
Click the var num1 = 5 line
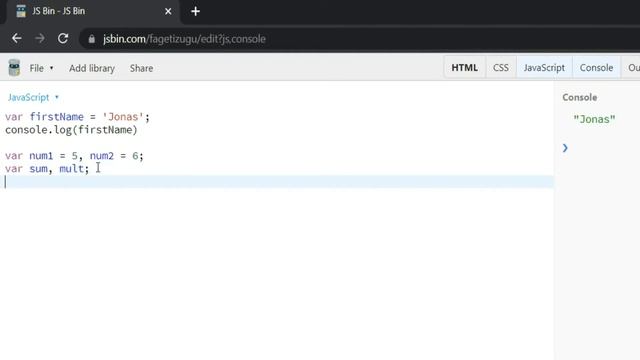(74, 156)
